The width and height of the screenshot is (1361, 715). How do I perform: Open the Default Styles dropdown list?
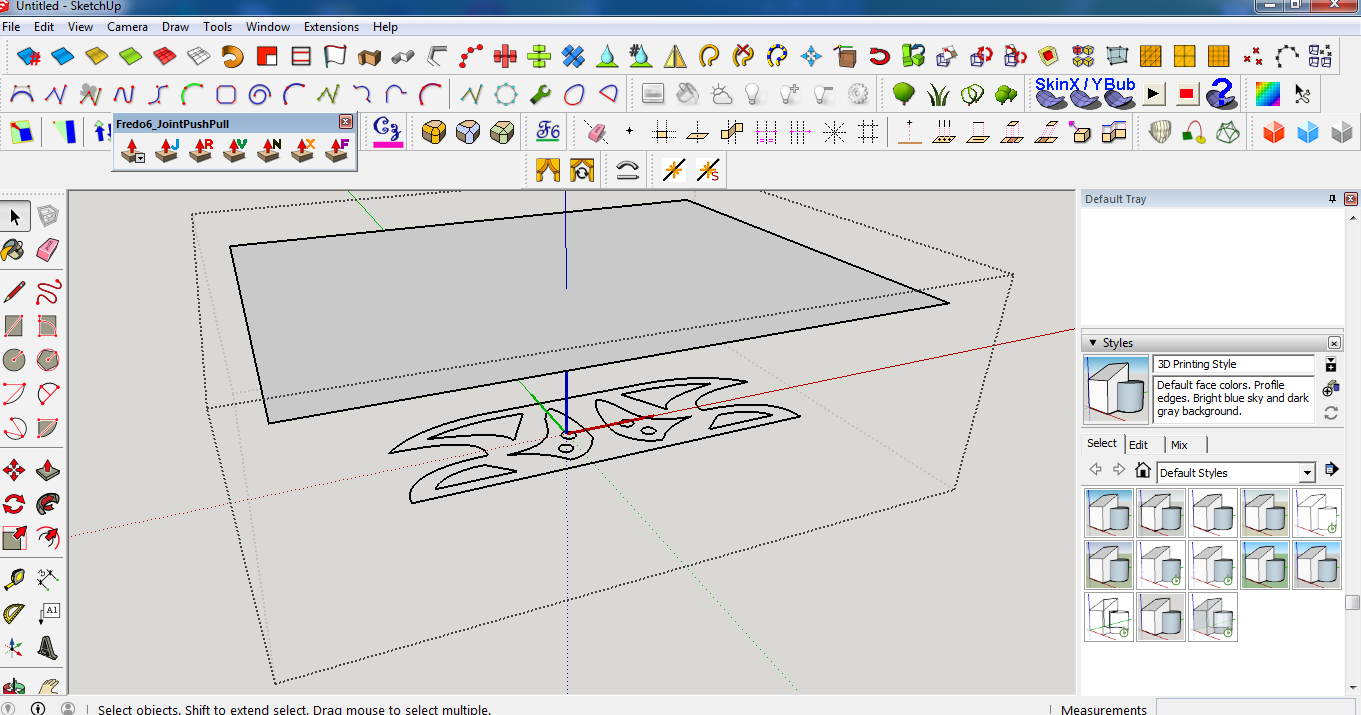click(x=1307, y=470)
